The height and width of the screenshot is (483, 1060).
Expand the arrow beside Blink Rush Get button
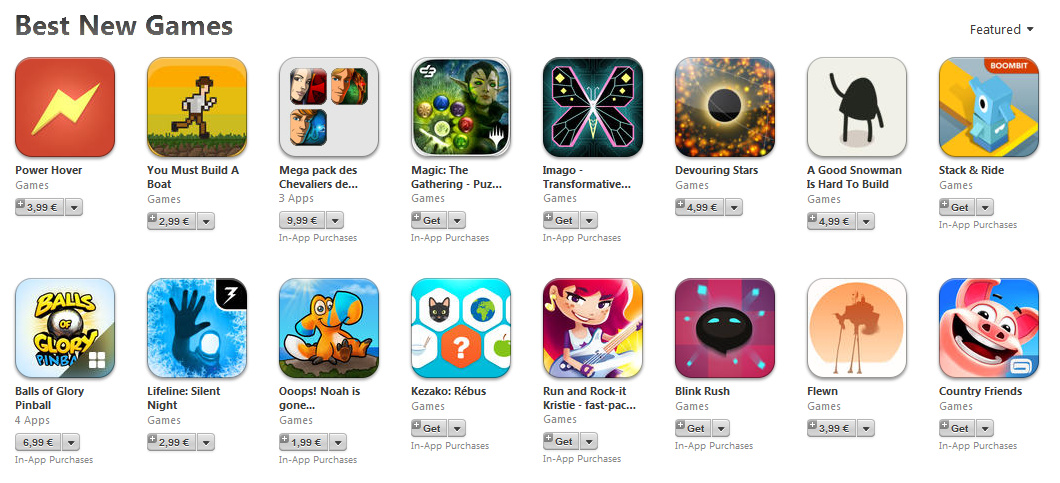point(721,428)
